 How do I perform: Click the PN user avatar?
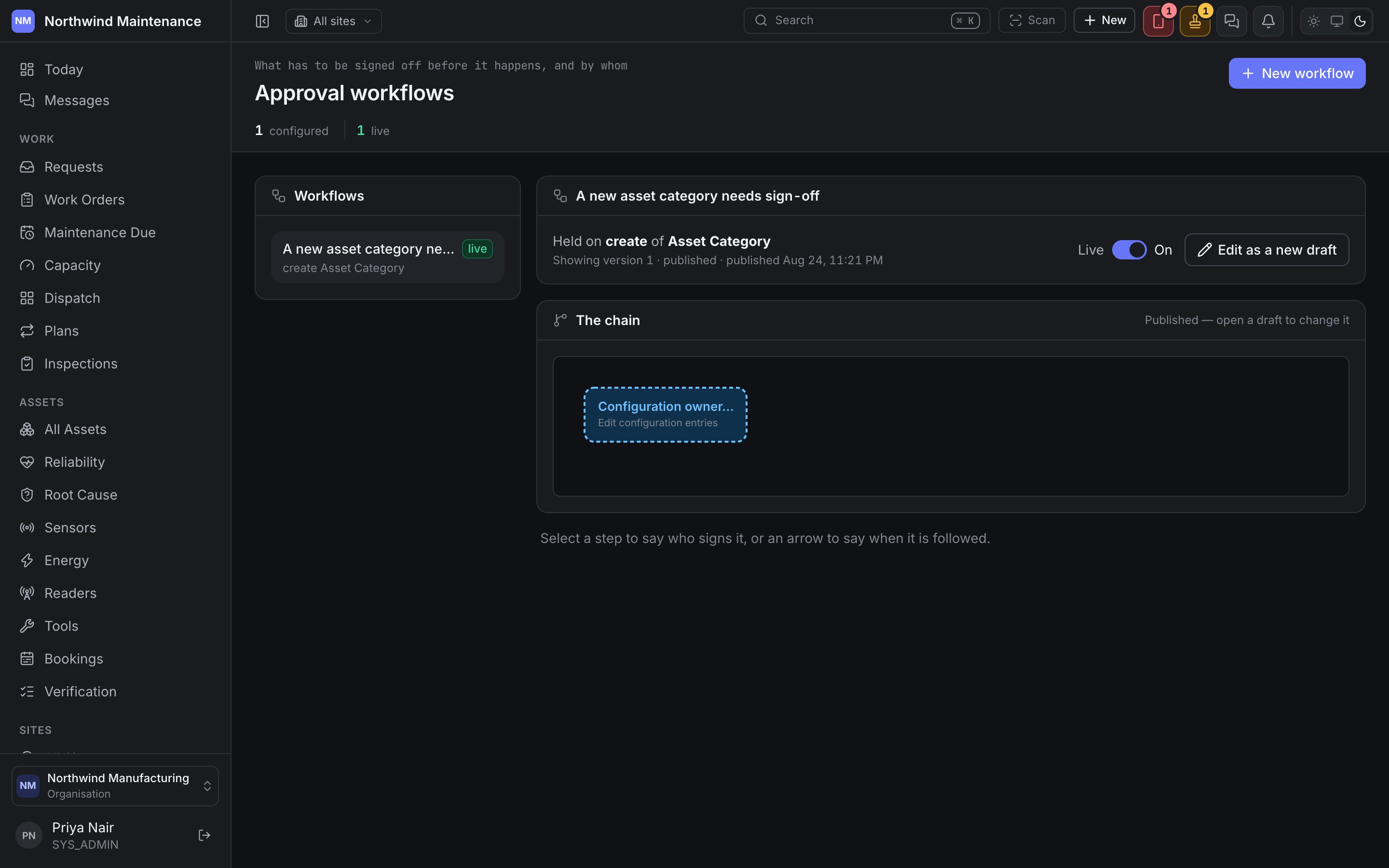pyautogui.click(x=29, y=835)
